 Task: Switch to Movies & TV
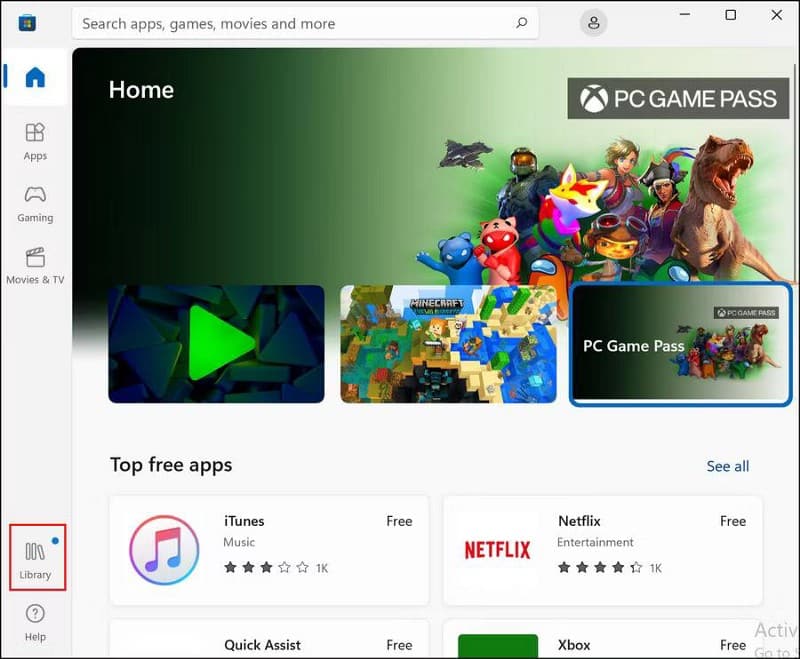tap(36, 266)
